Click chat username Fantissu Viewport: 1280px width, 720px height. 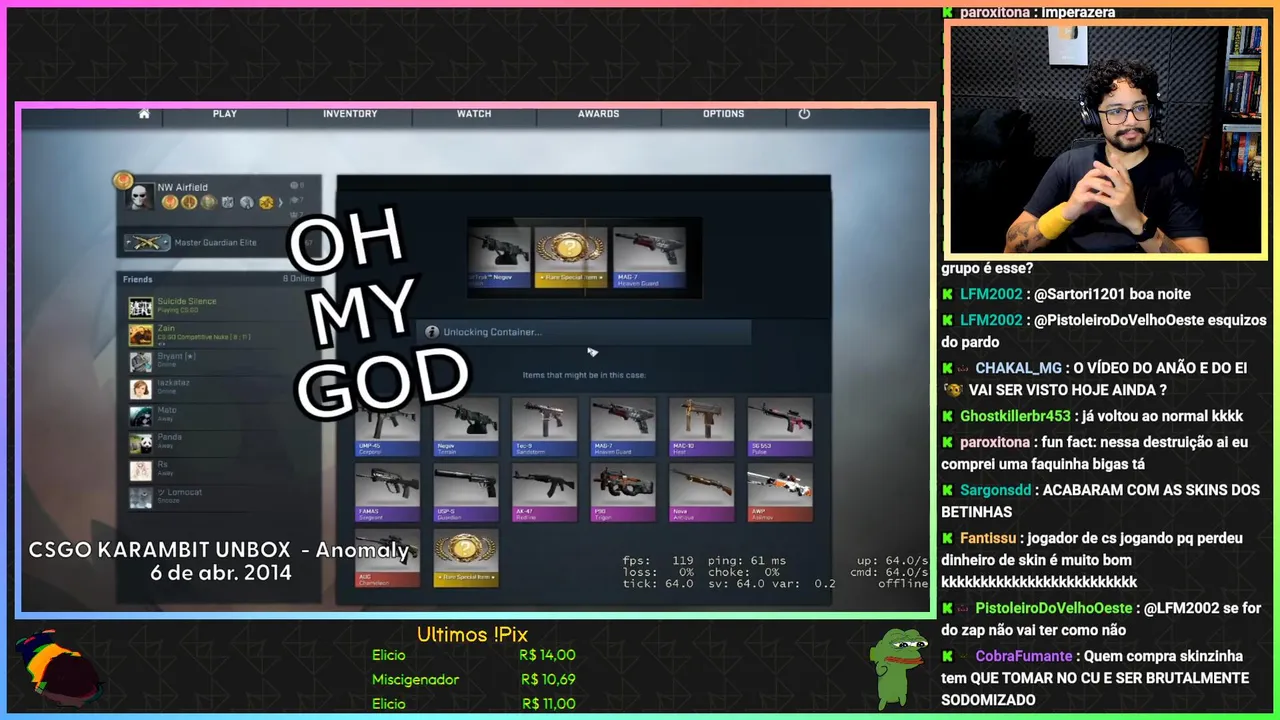[x=987, y=538]
